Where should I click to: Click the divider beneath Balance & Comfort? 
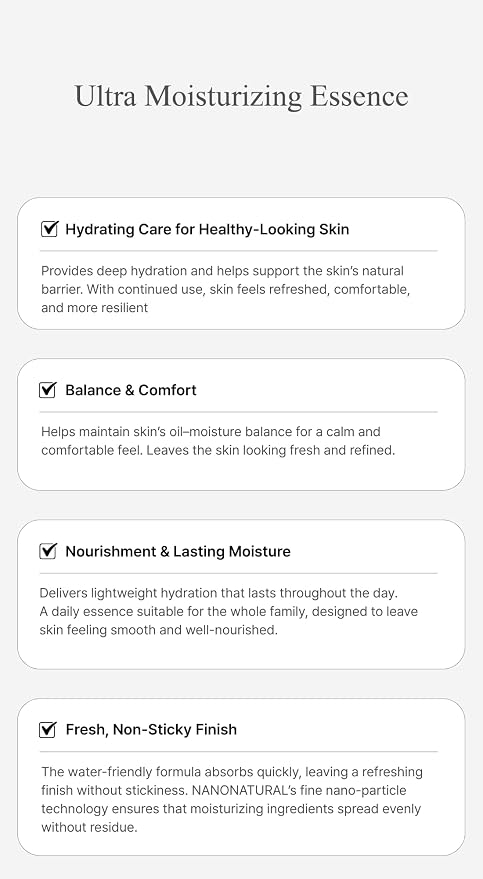pos(239,412)
